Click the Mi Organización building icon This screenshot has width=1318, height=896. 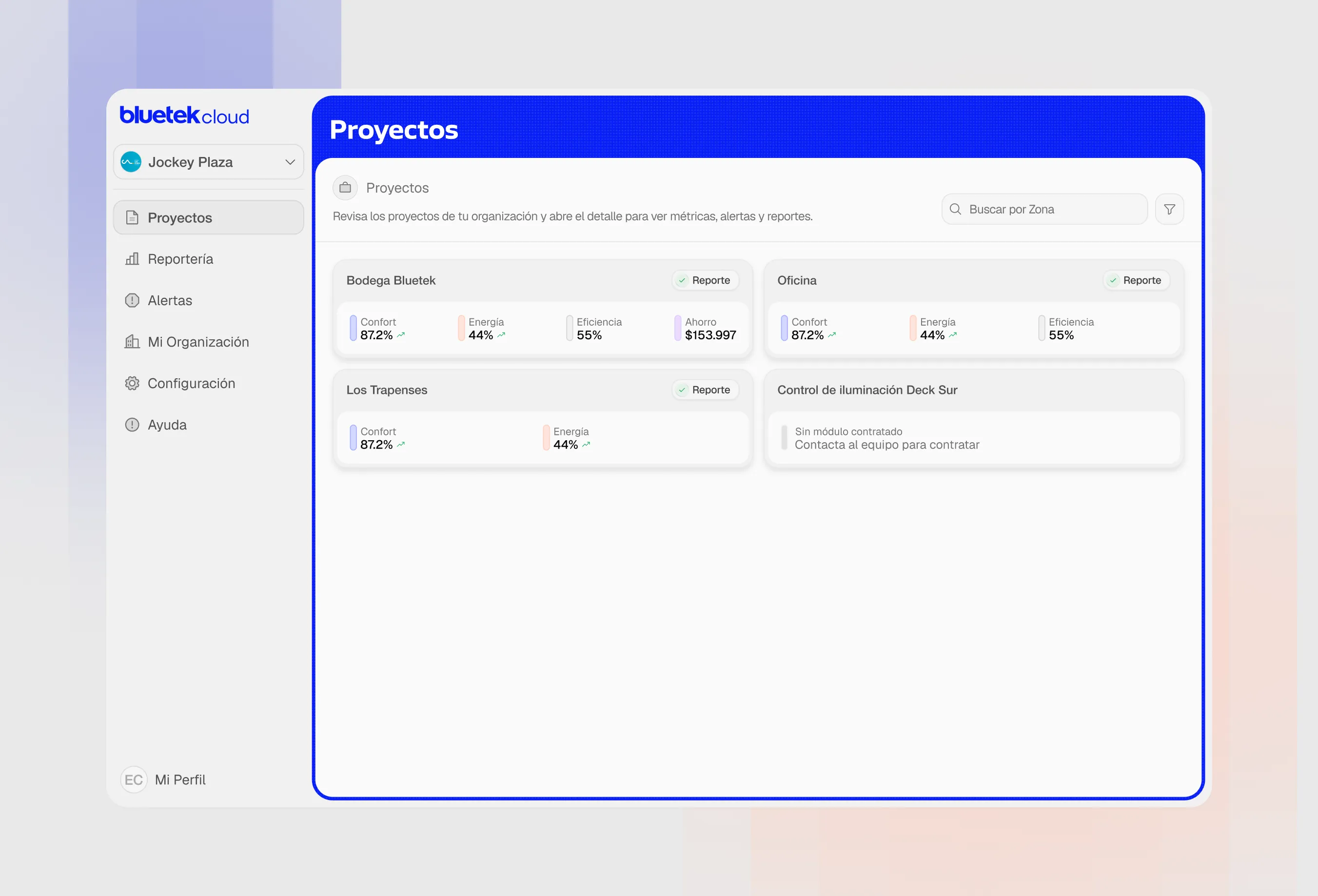coord(132,341)
